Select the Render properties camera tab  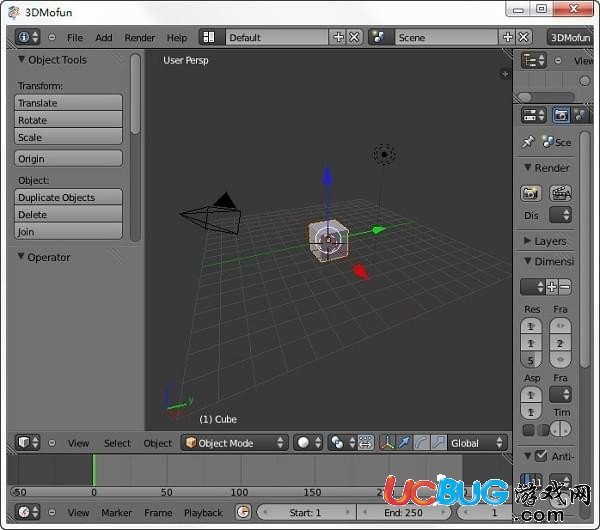pos(561,115)
